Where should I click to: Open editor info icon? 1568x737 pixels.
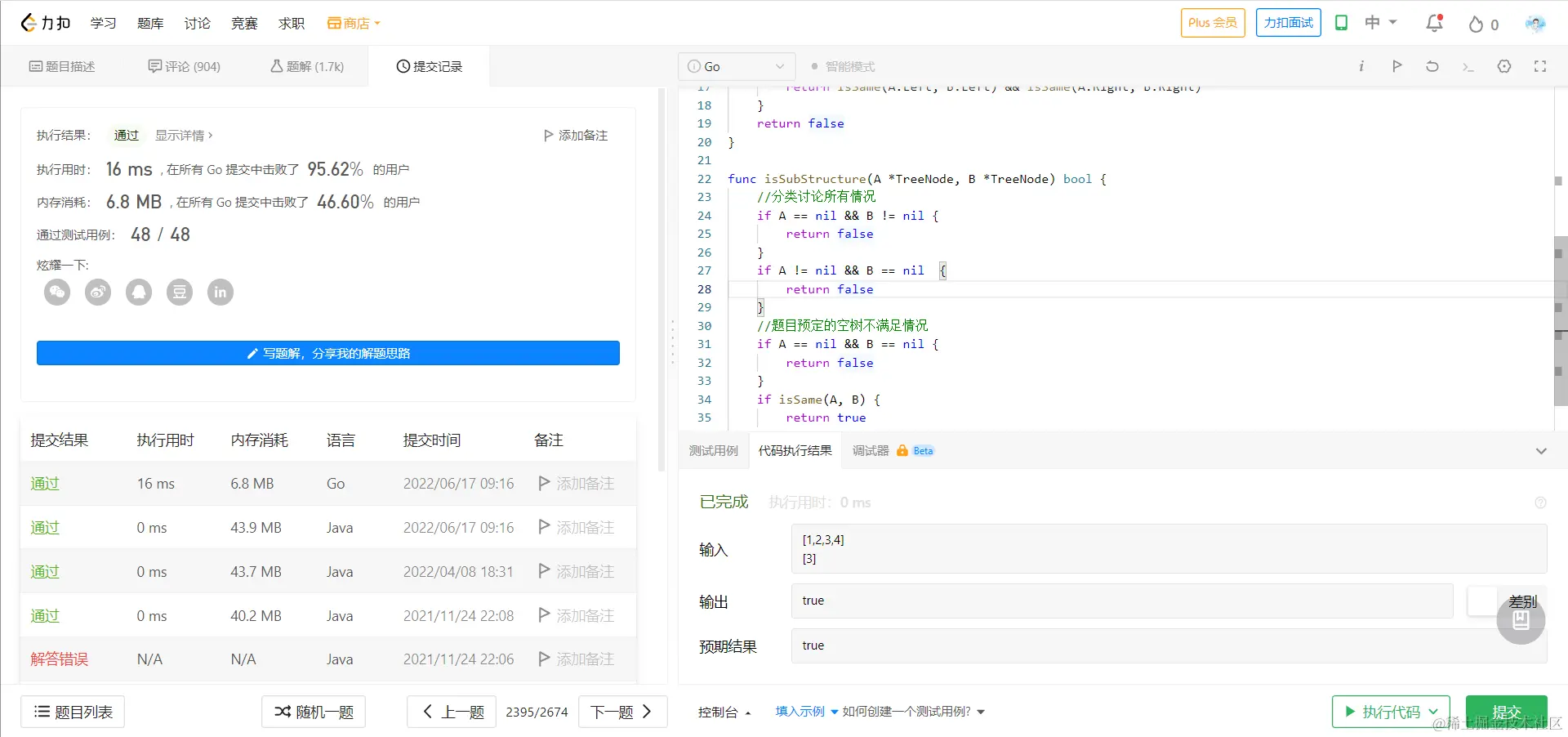click(x=1361, y=66)
